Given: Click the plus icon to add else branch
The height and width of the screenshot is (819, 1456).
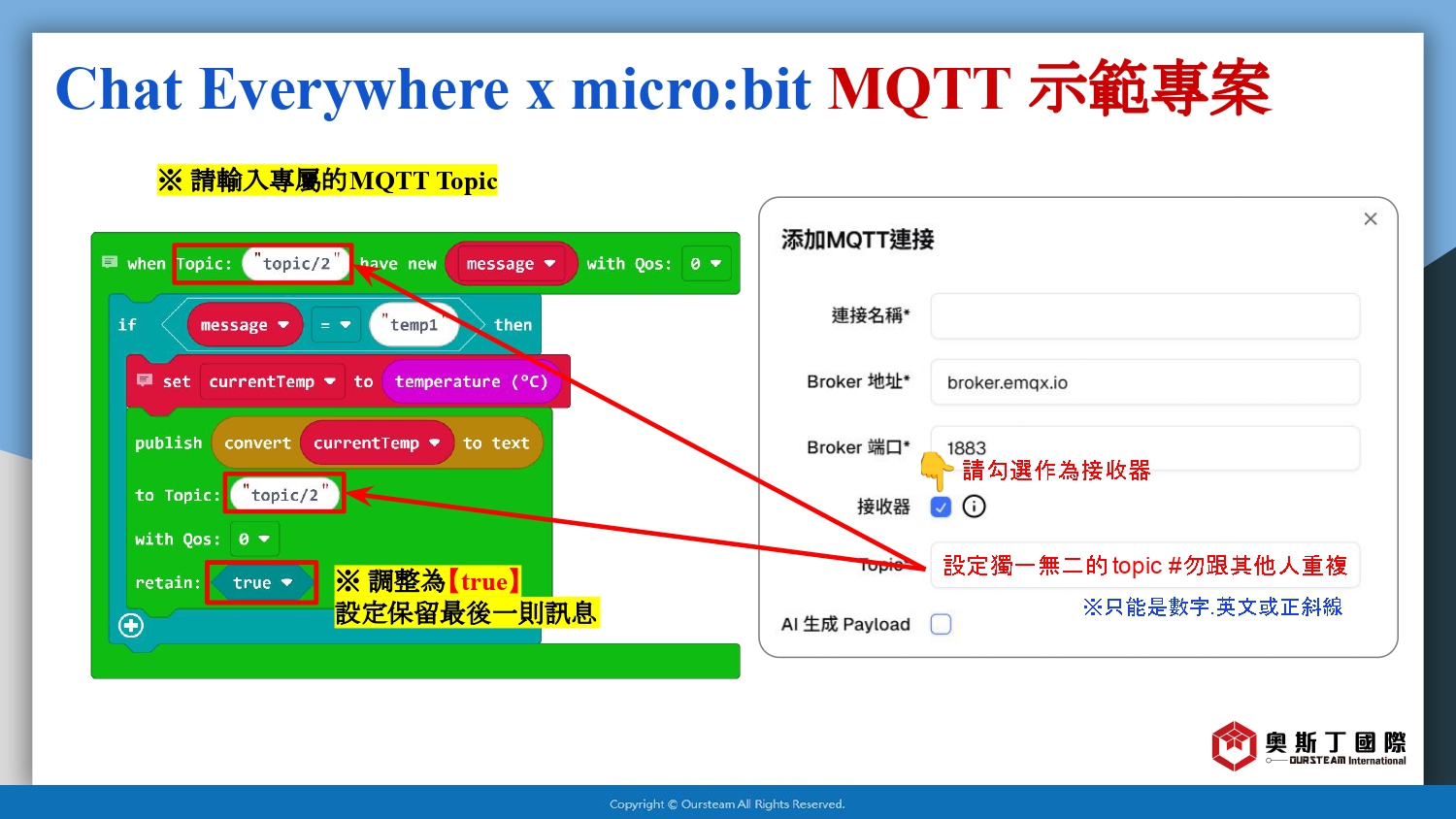Looking at the screenshot, I should point(131,626).
